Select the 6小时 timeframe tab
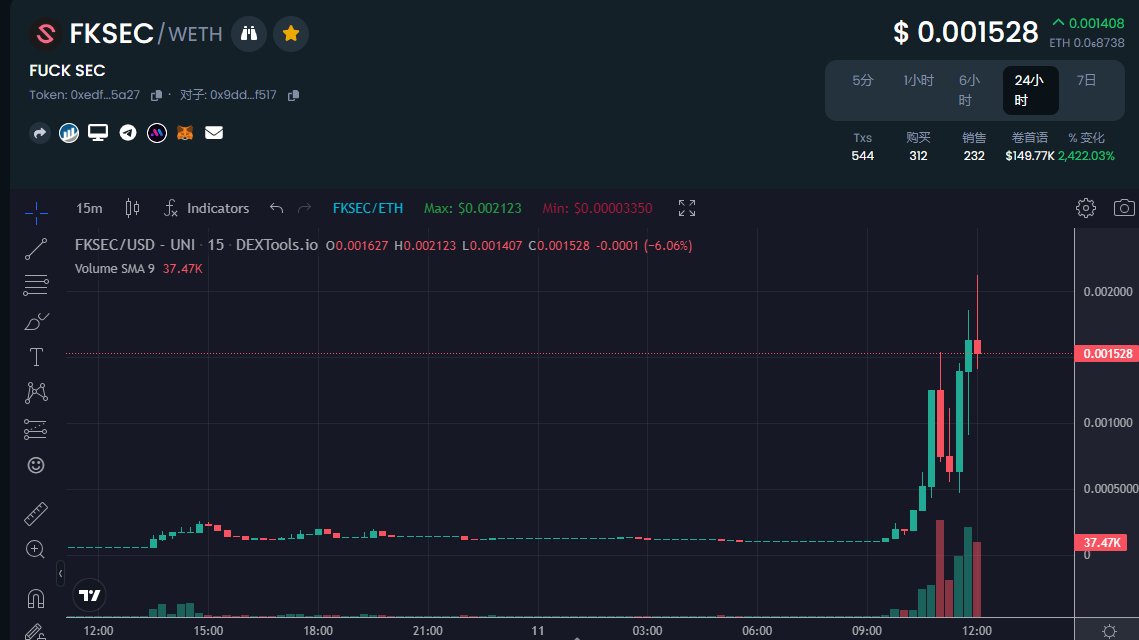Image resolution: width=1139 pixels, height=640 pixels. coord(969,90)
